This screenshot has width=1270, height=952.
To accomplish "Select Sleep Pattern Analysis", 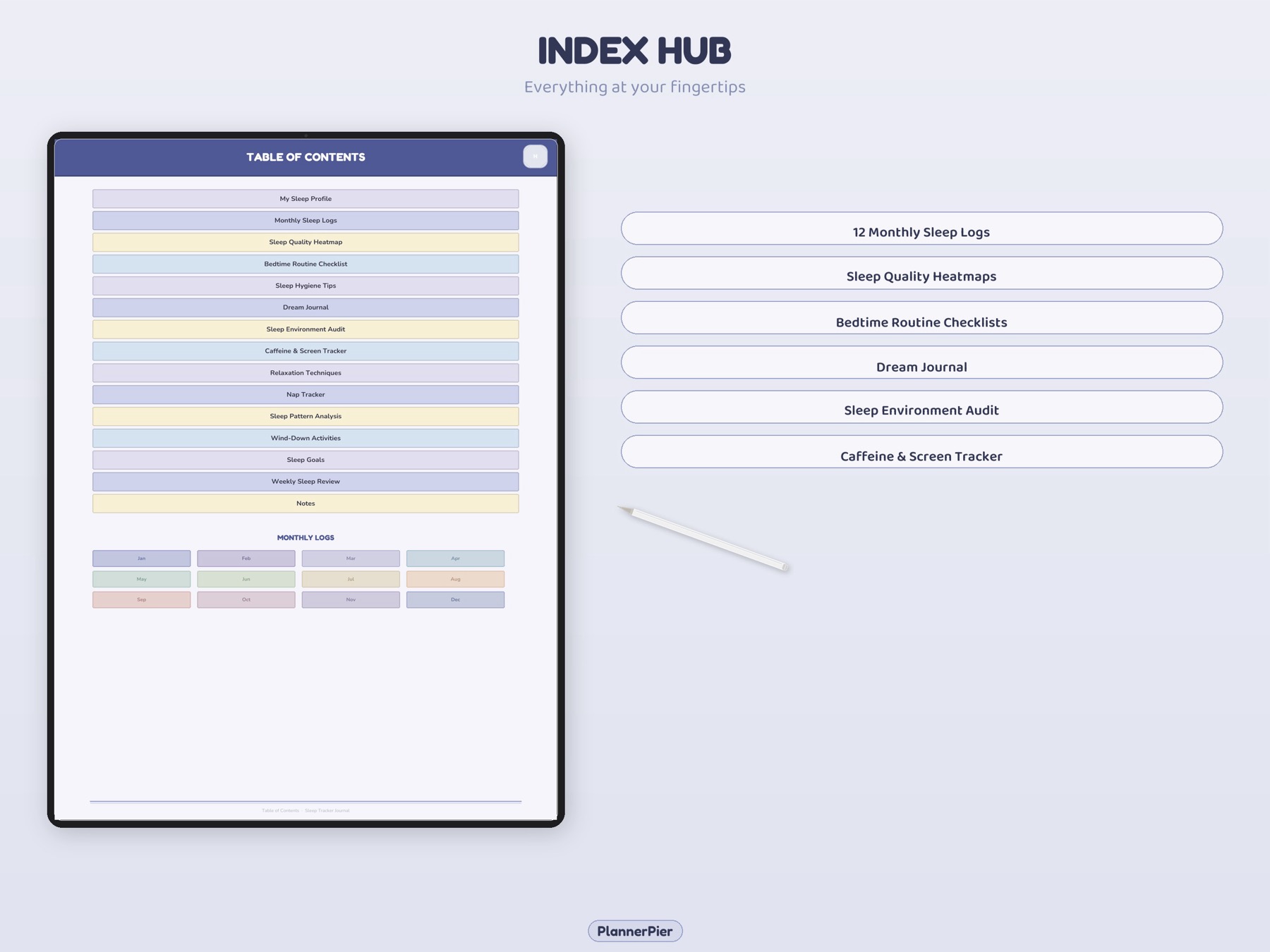I will (305, 416).
